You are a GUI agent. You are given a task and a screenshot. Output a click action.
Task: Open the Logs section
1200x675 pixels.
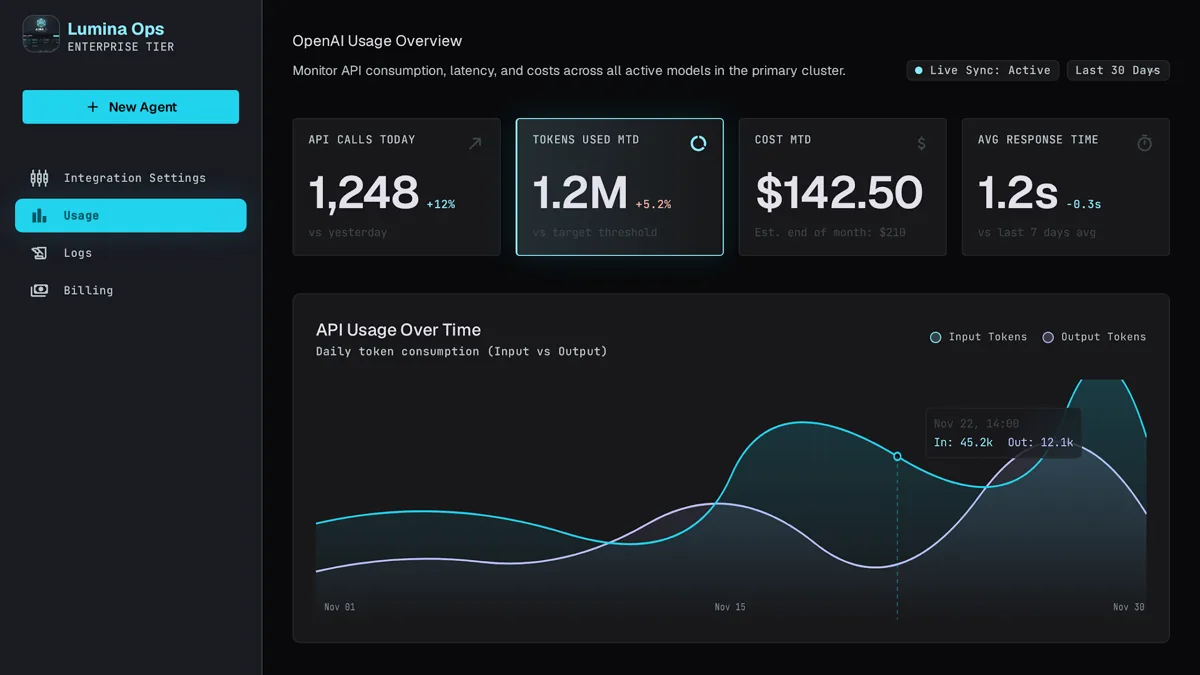coord(131,253)
